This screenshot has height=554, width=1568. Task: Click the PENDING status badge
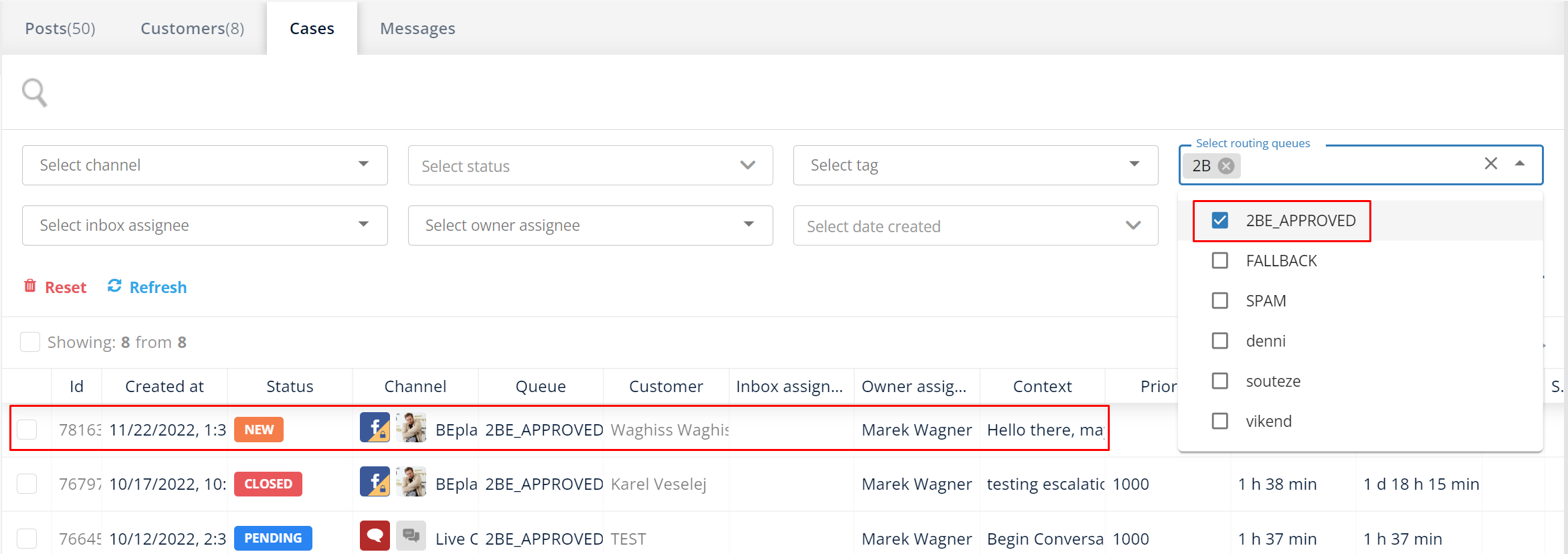pyautogui.click(x=273, y=538)
